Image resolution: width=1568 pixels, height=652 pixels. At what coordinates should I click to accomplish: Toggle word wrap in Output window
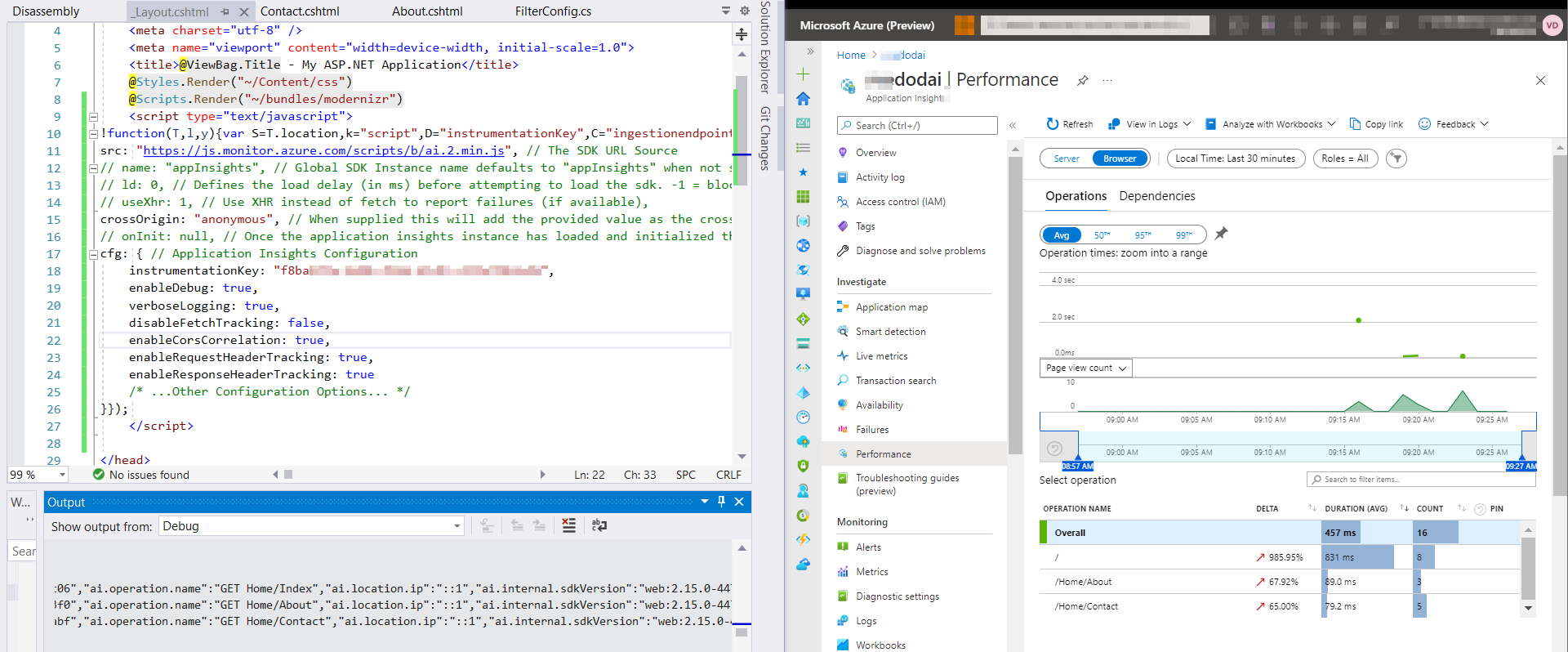(599, 525)
